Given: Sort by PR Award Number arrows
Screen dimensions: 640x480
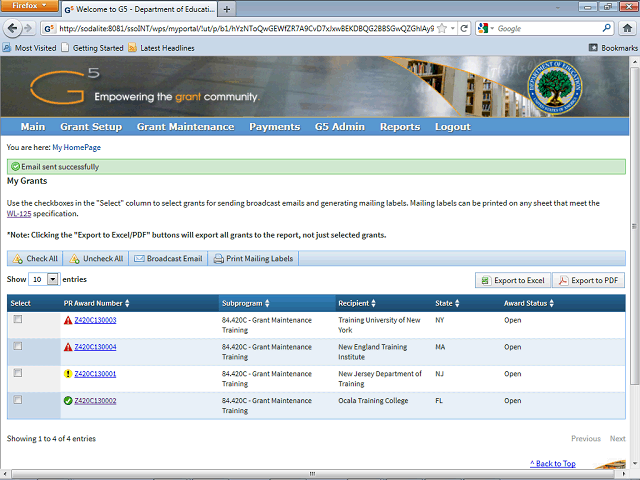Looking at the screenshot, I should click(x=127, y=303).
